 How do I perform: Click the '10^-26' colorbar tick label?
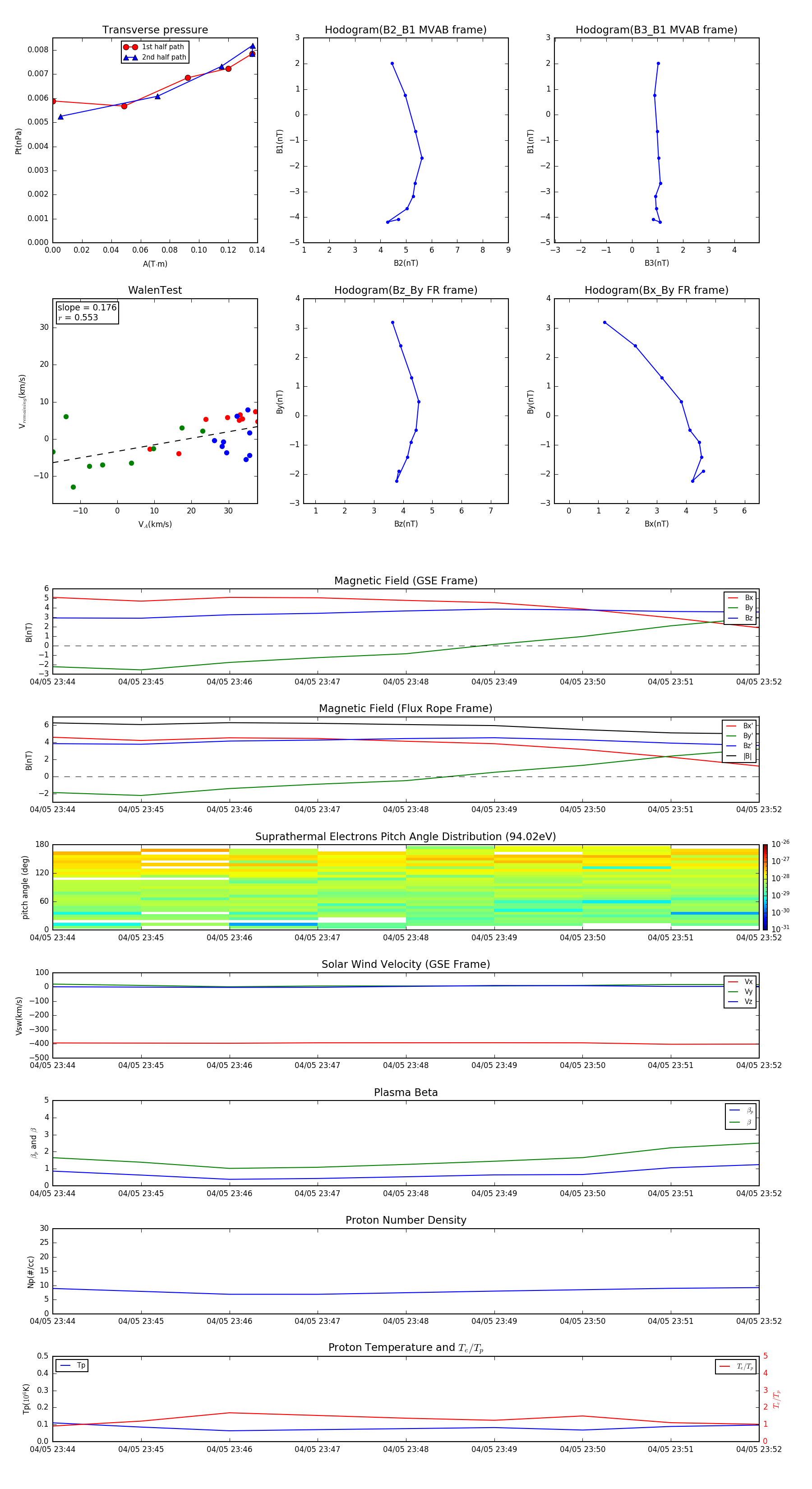pos(780,844)
